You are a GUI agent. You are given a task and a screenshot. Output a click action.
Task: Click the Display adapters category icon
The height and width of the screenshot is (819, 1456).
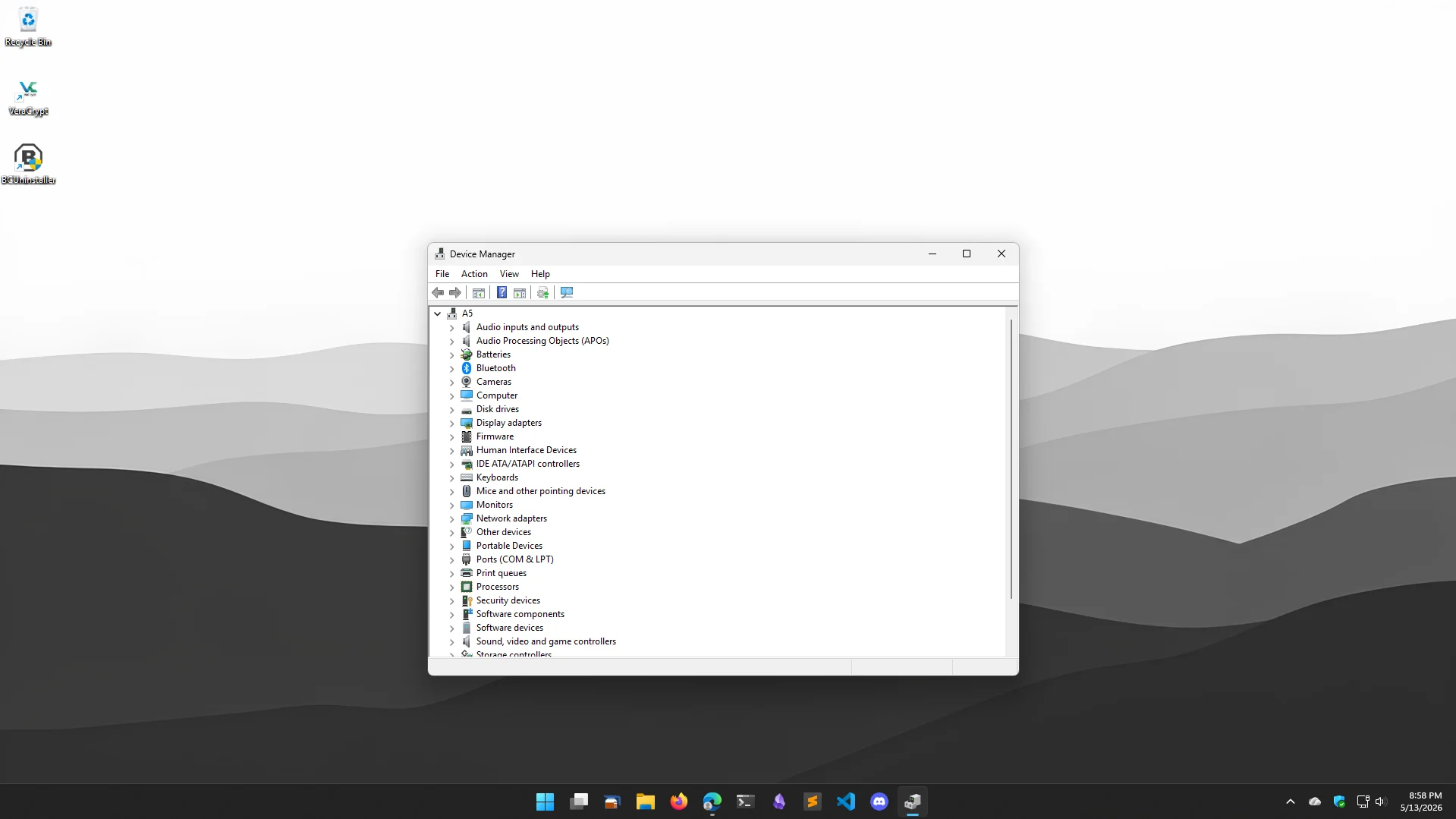pos(467,423)
